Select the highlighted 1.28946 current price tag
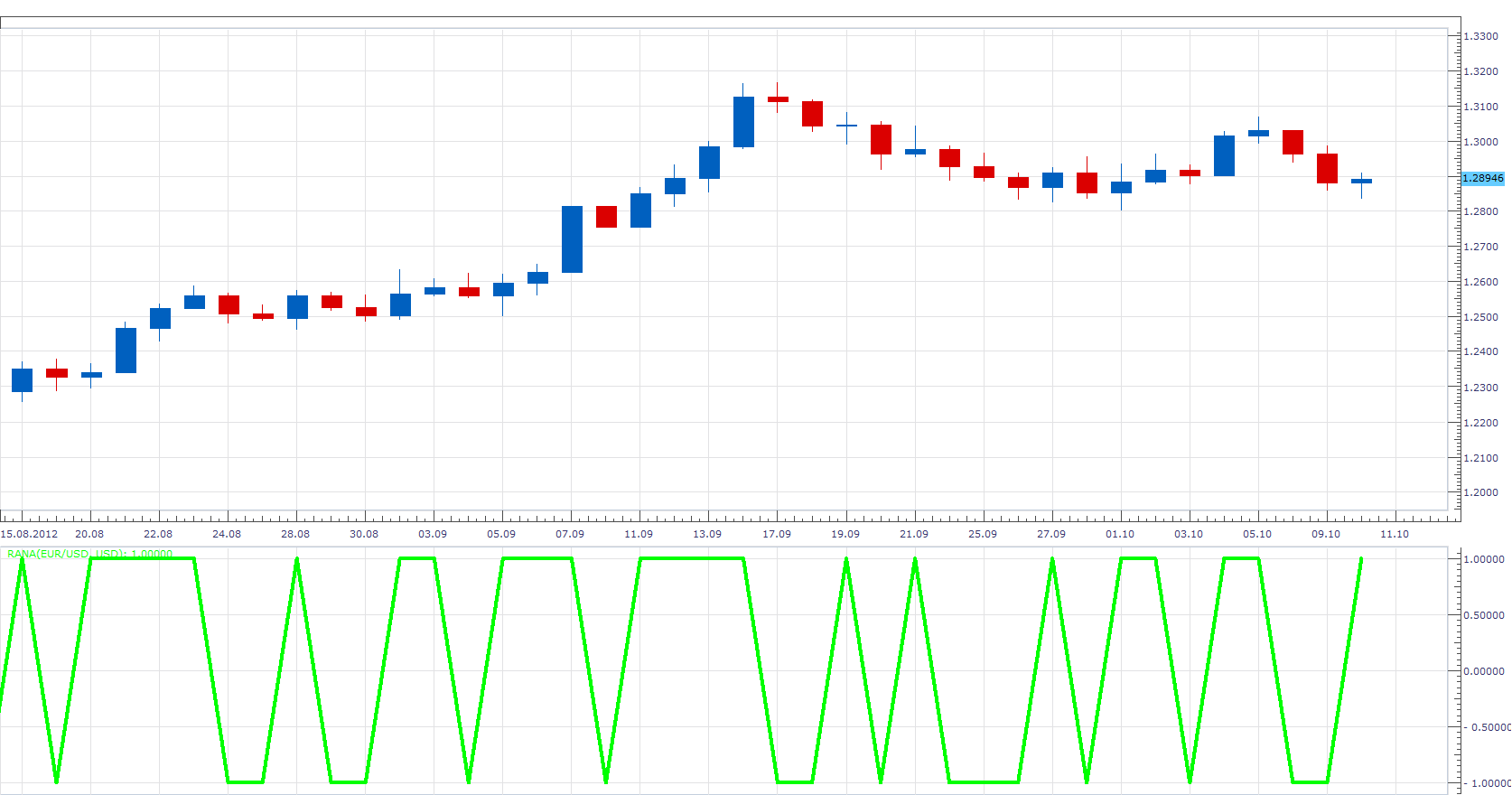 click(x=1483, y=178)
